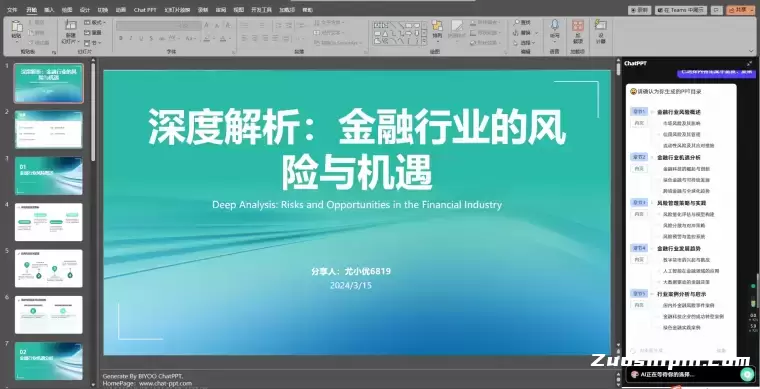Click the 章节2 chapter tag

click(x=638, y=157)
